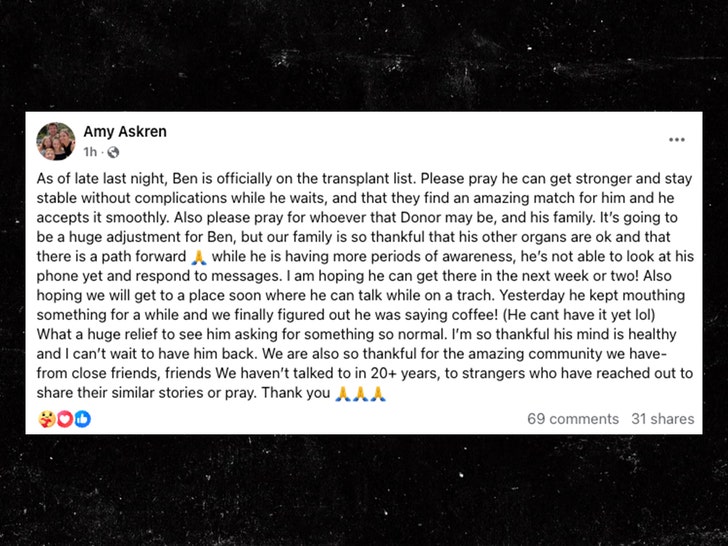Open Amy Askren's profile name link
The height and width of the screenshot is (546, 728).
coord(125,132)
